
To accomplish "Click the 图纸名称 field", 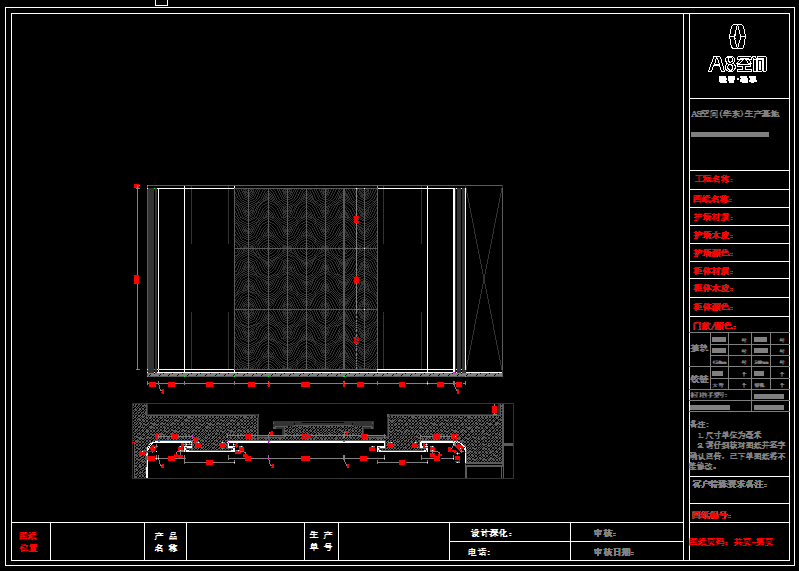I will (738, 199).
